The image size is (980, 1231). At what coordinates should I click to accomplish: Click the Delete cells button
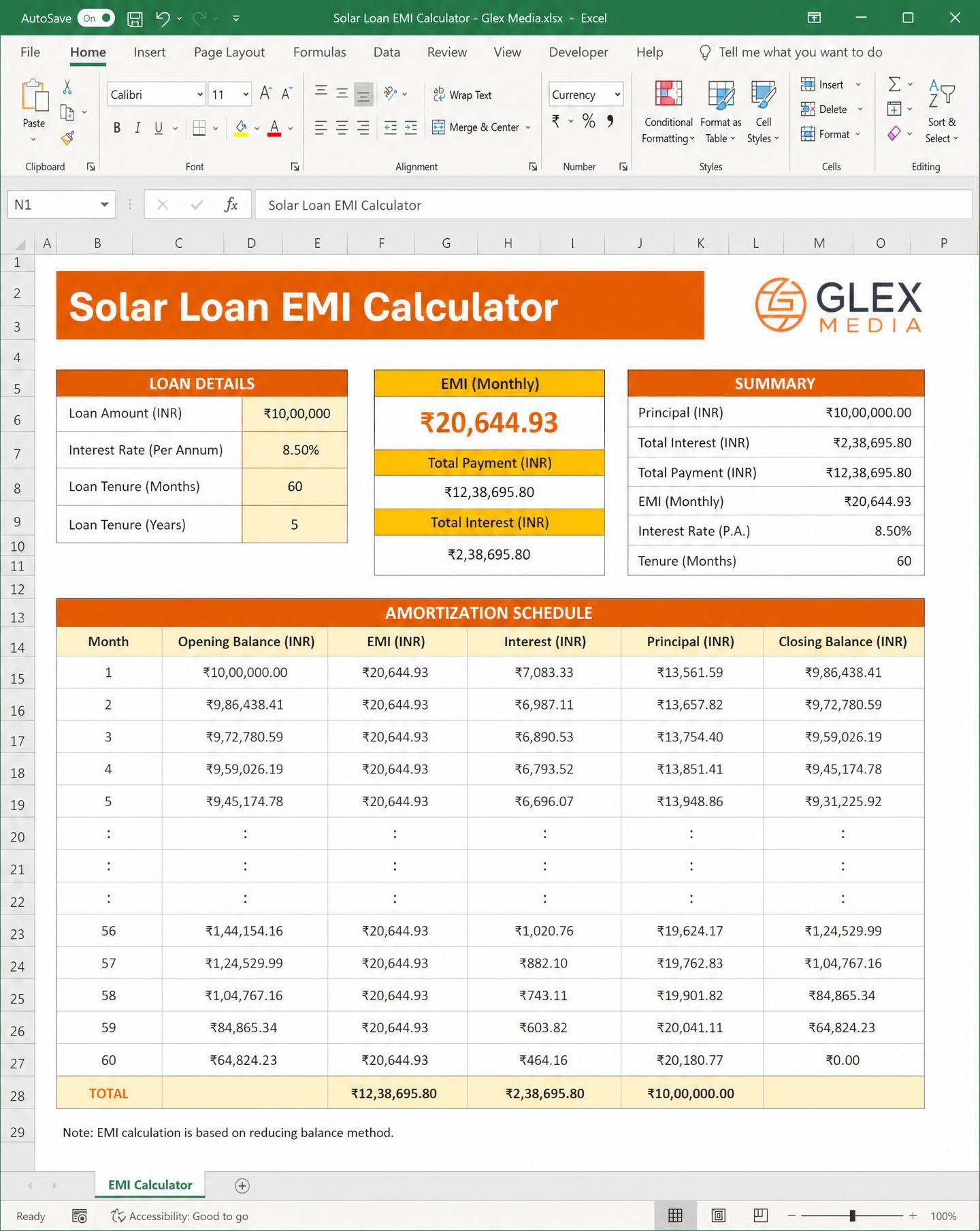pos(832,109)
